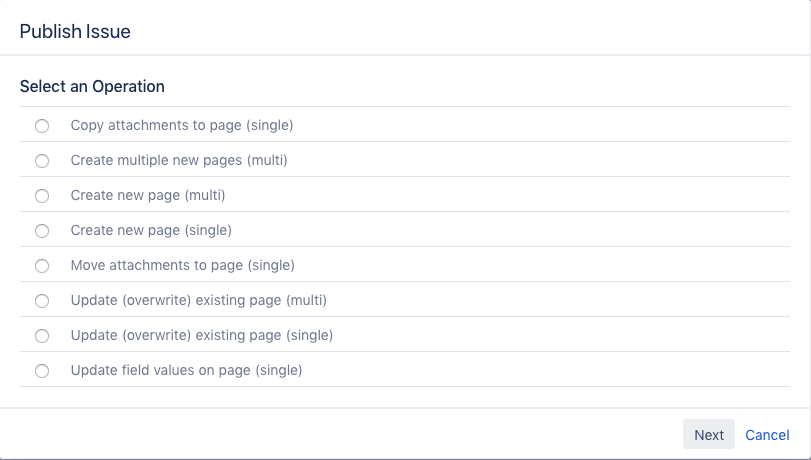Click the "Move attachments to page (single)" label text

click(182, 265)
